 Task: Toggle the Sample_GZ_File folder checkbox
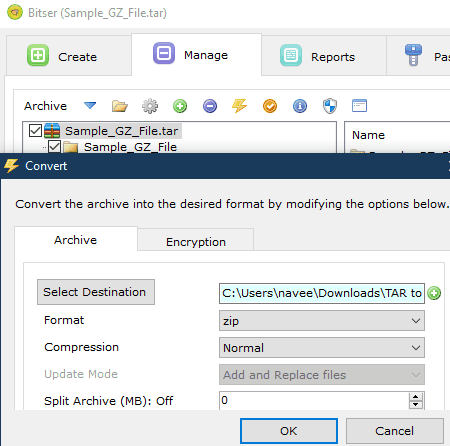coord(54,147)
